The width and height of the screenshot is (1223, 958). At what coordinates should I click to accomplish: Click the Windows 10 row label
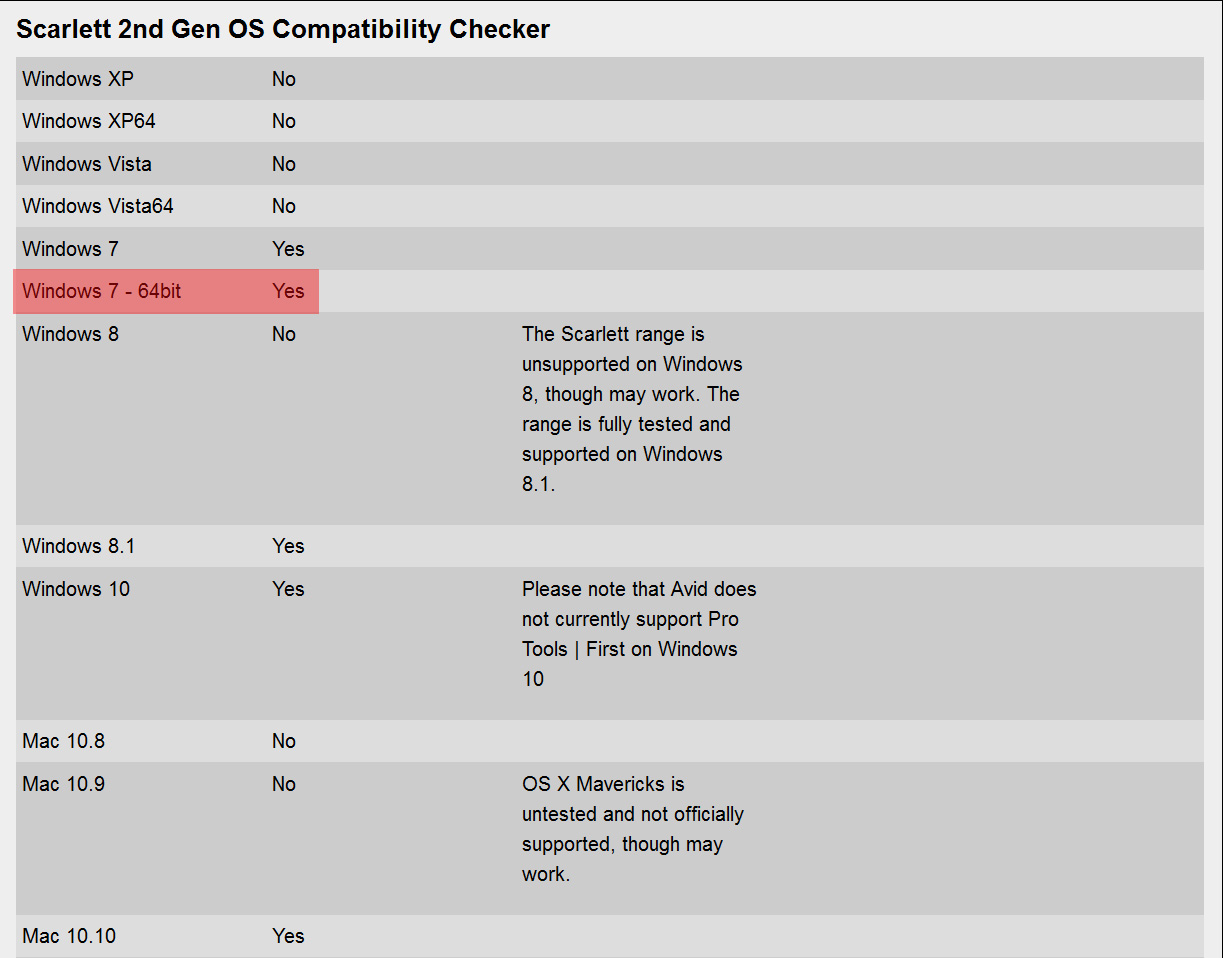[x=76, y=589]
